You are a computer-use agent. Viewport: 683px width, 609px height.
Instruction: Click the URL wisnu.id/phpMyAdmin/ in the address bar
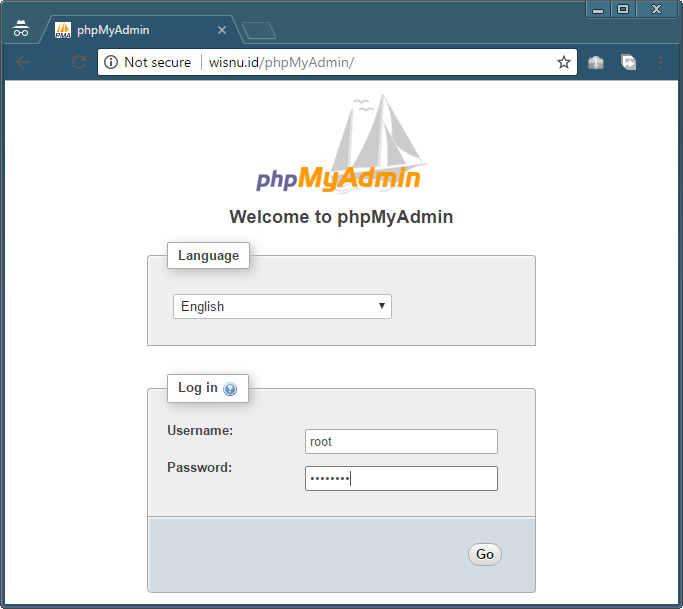pos(281,62)
